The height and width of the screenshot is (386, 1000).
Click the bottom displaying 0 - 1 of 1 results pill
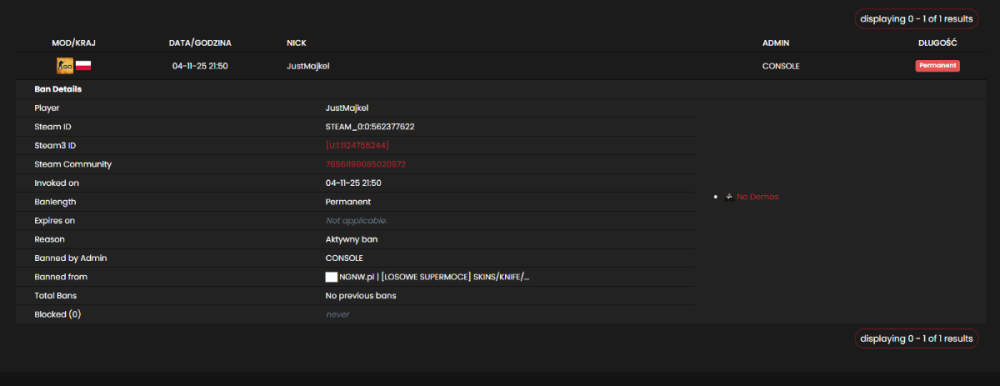pyautogui.click(x=916, y=339)
